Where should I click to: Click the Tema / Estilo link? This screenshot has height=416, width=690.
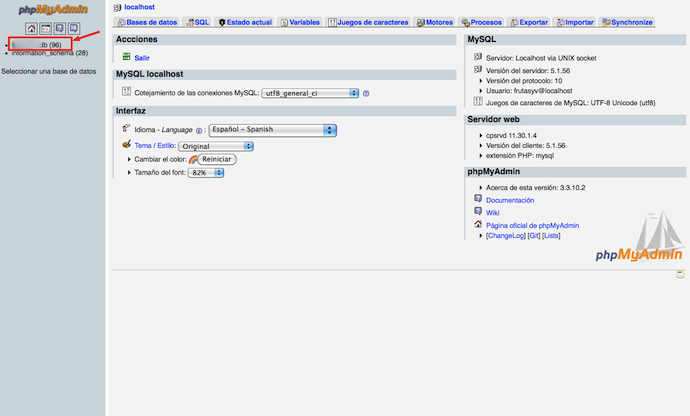click(x=155, y=146)
